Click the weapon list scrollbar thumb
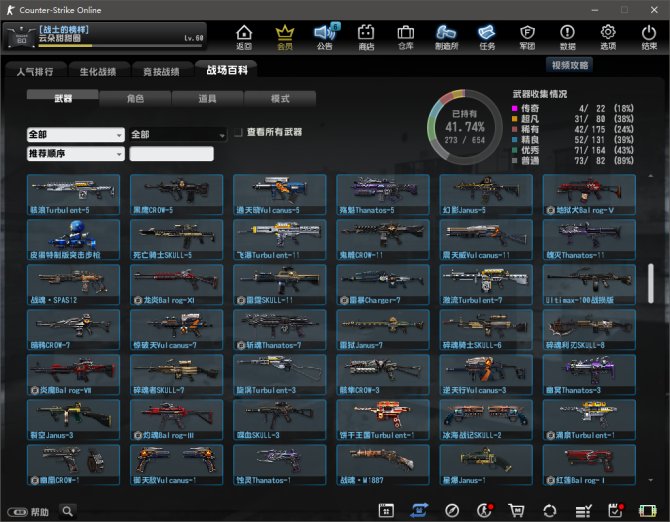The width and height of the screenshot is (670, 522). pos(650,283)
